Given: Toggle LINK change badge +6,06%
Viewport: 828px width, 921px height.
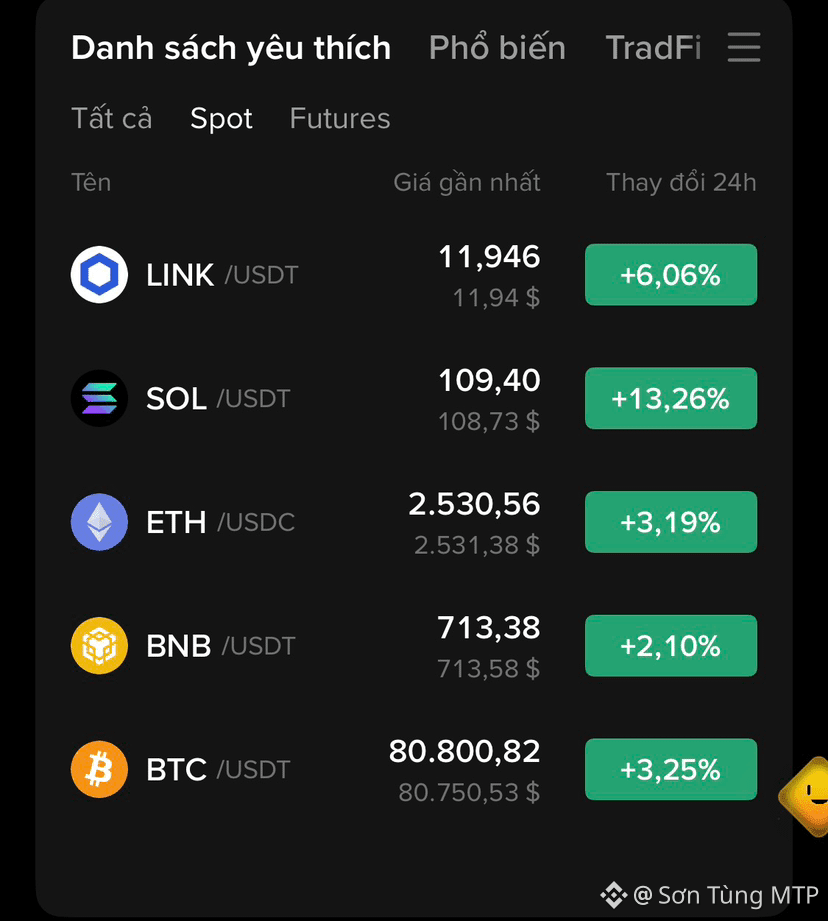Looking at the screenshot, I should pos(671,274).
